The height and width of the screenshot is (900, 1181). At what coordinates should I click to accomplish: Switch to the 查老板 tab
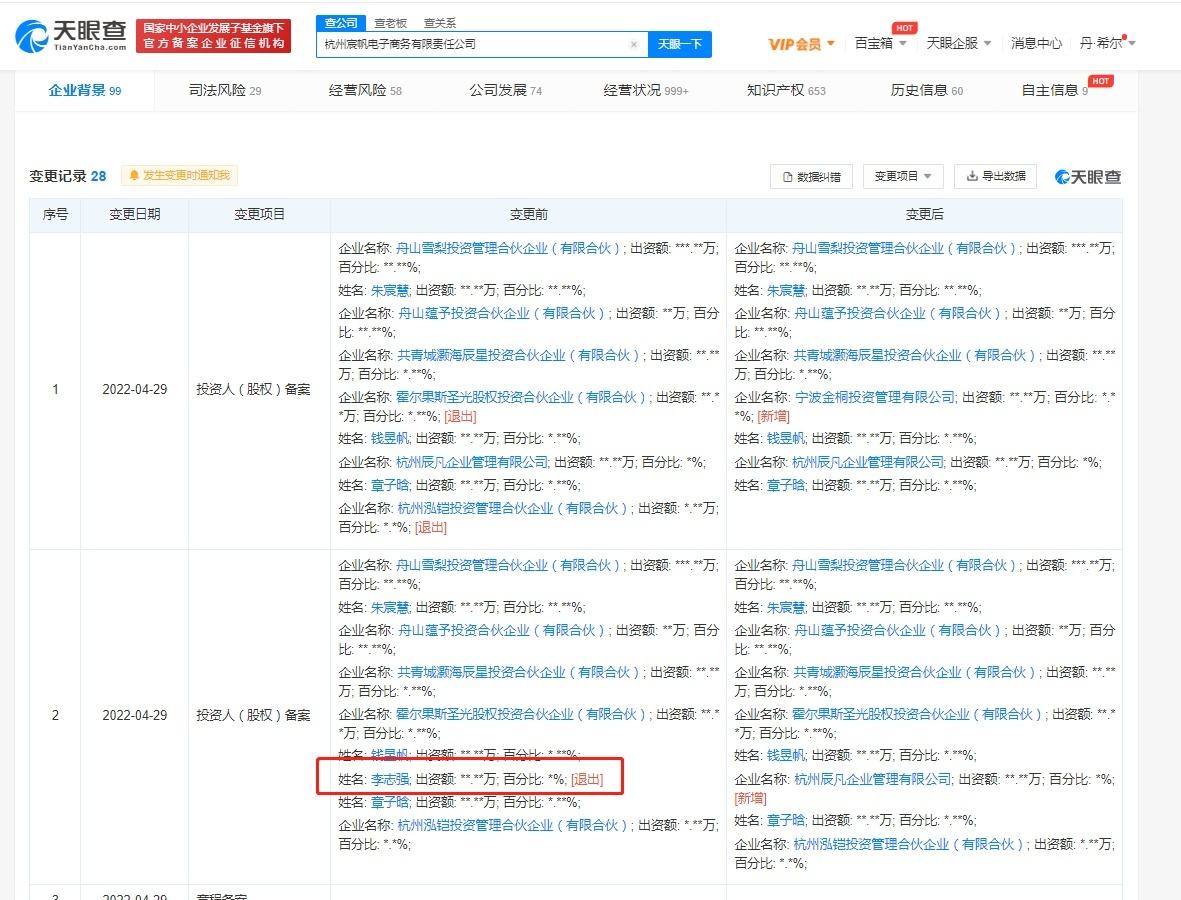click(390, 22)
